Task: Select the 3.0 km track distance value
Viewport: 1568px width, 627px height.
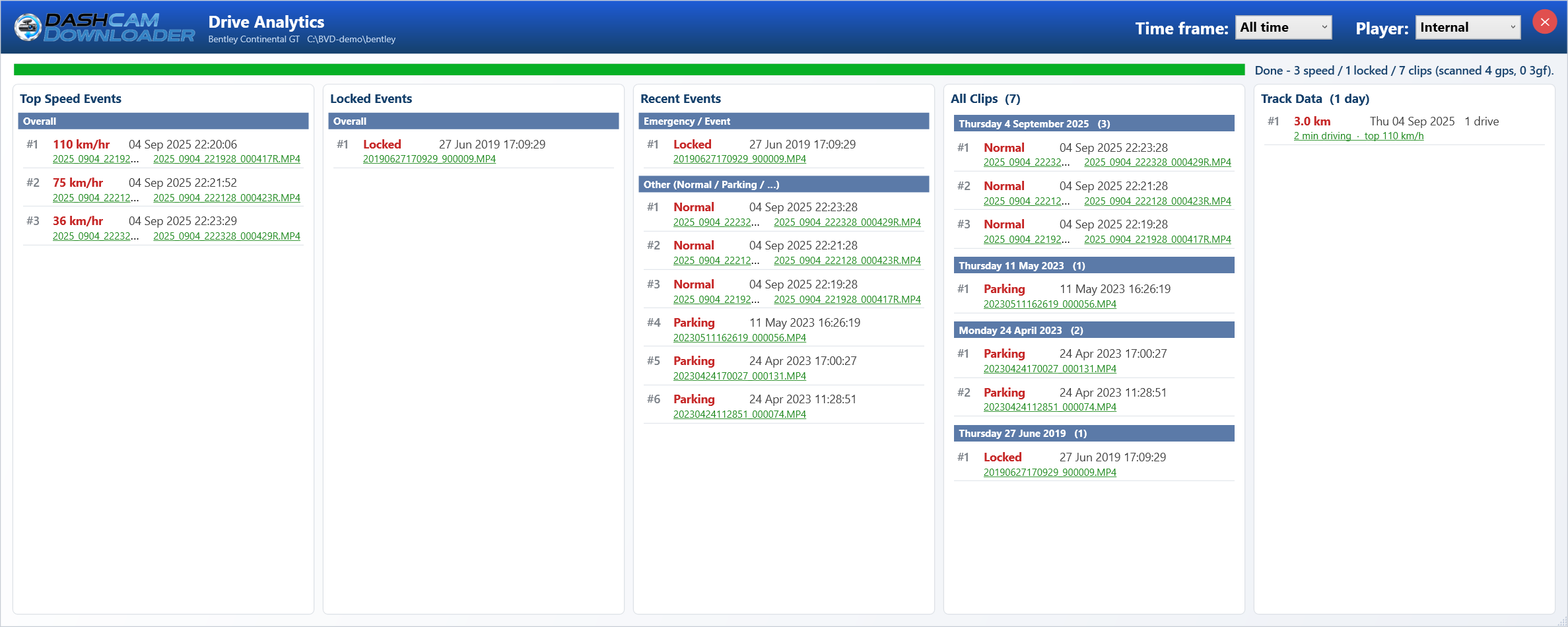Action: [1312, 121]
